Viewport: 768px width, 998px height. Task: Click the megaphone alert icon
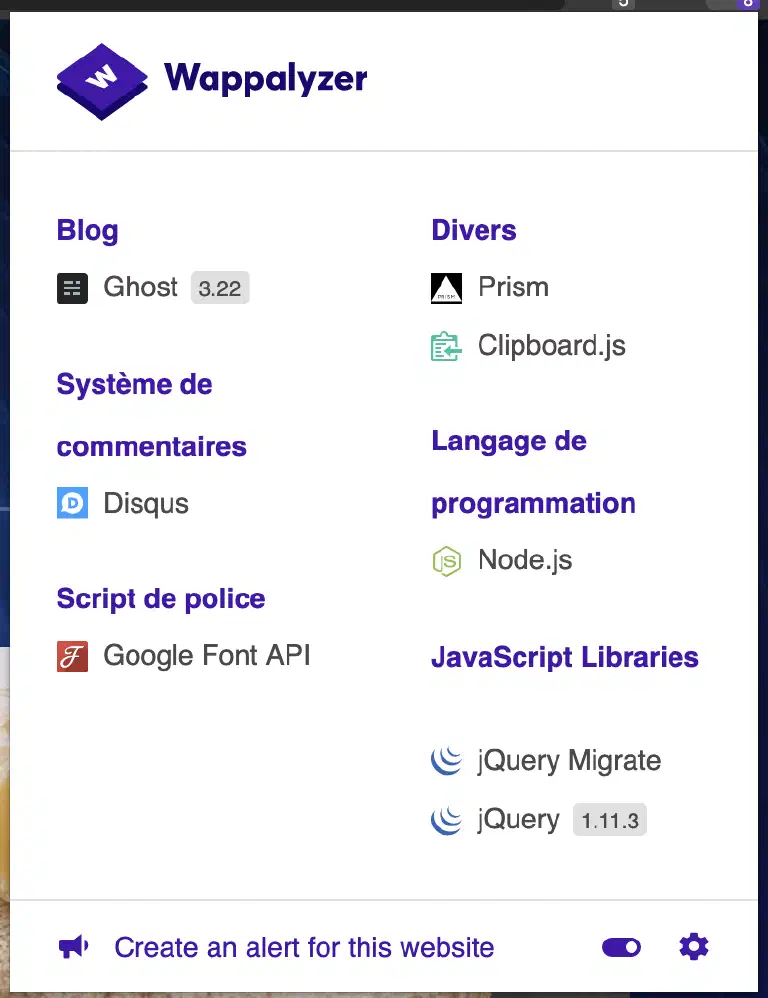pyautogui.click(x=73, y=947)
